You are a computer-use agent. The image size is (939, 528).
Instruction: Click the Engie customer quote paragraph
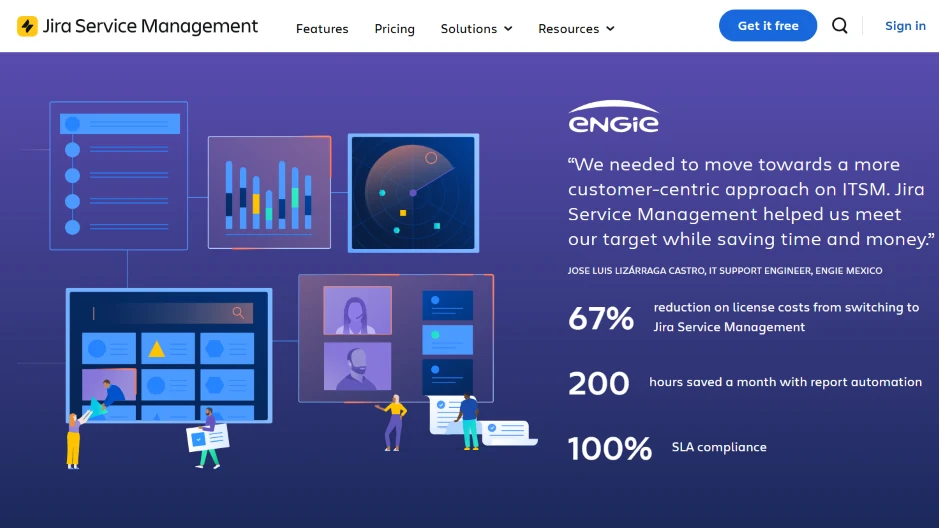coord(751,202)
